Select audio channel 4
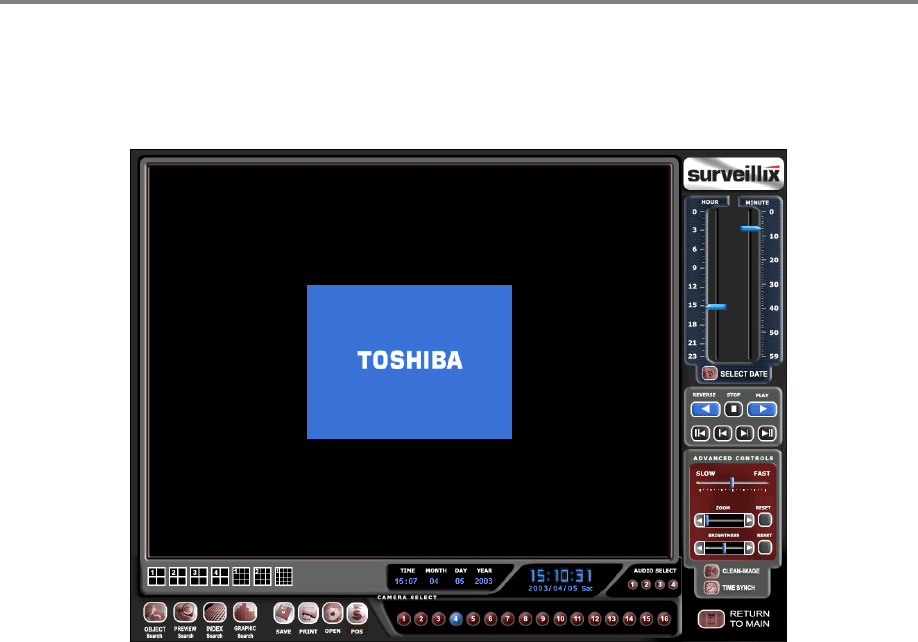The width and height of the screenshot is (918, 642). [x=673, y=585]
